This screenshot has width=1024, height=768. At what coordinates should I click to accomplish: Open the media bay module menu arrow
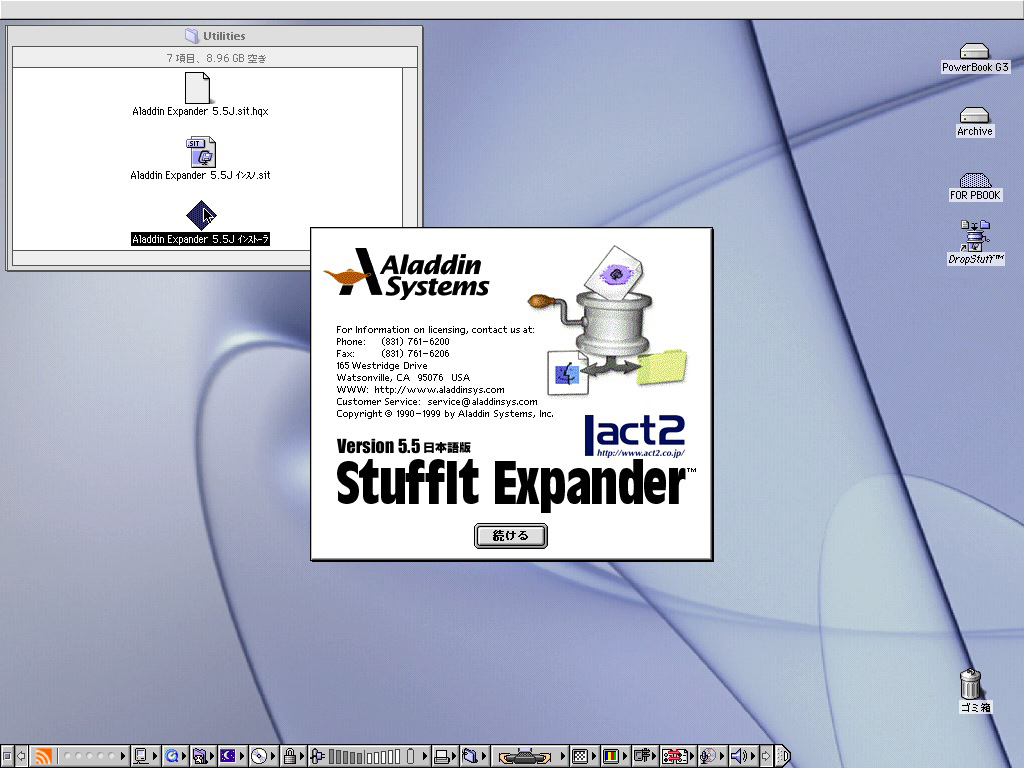tap(562, 756)
